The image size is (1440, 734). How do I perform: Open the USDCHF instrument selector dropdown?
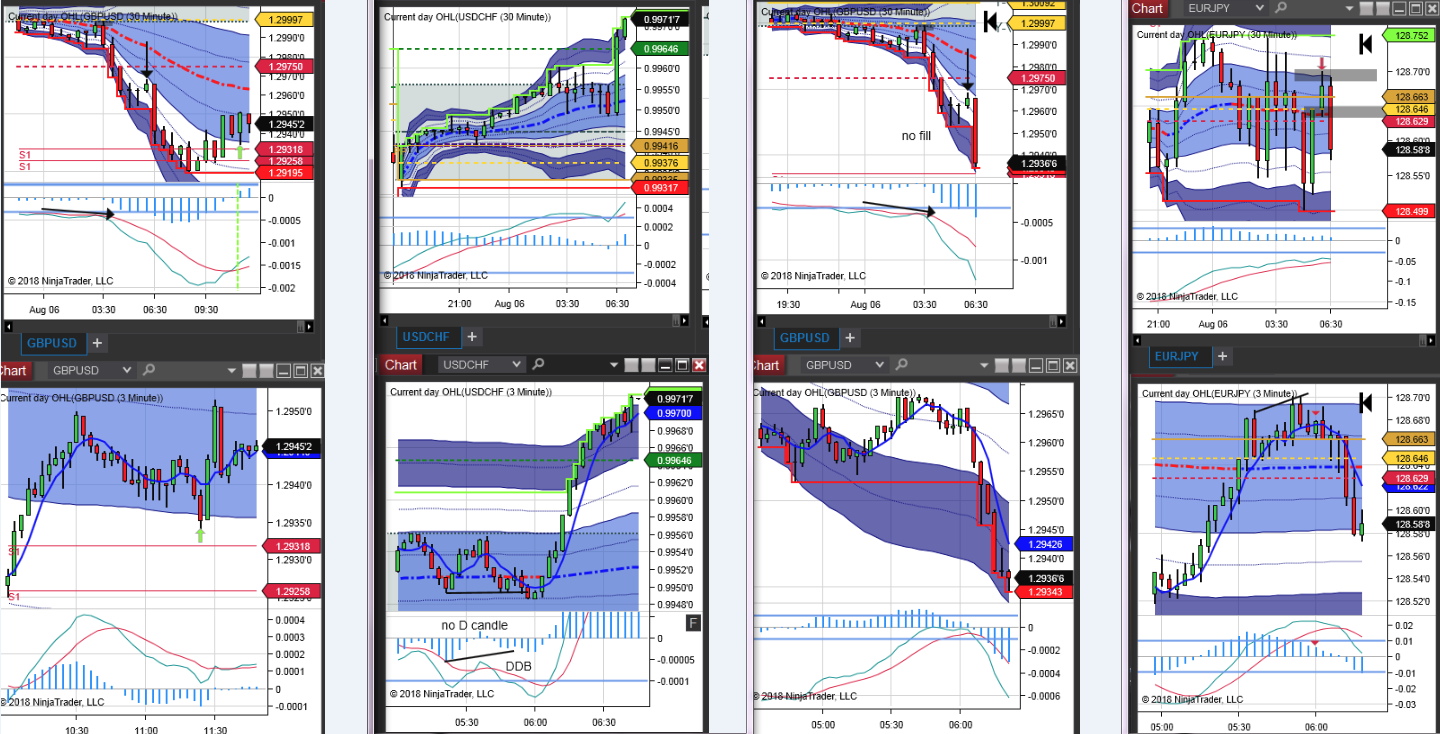[484, 365]
